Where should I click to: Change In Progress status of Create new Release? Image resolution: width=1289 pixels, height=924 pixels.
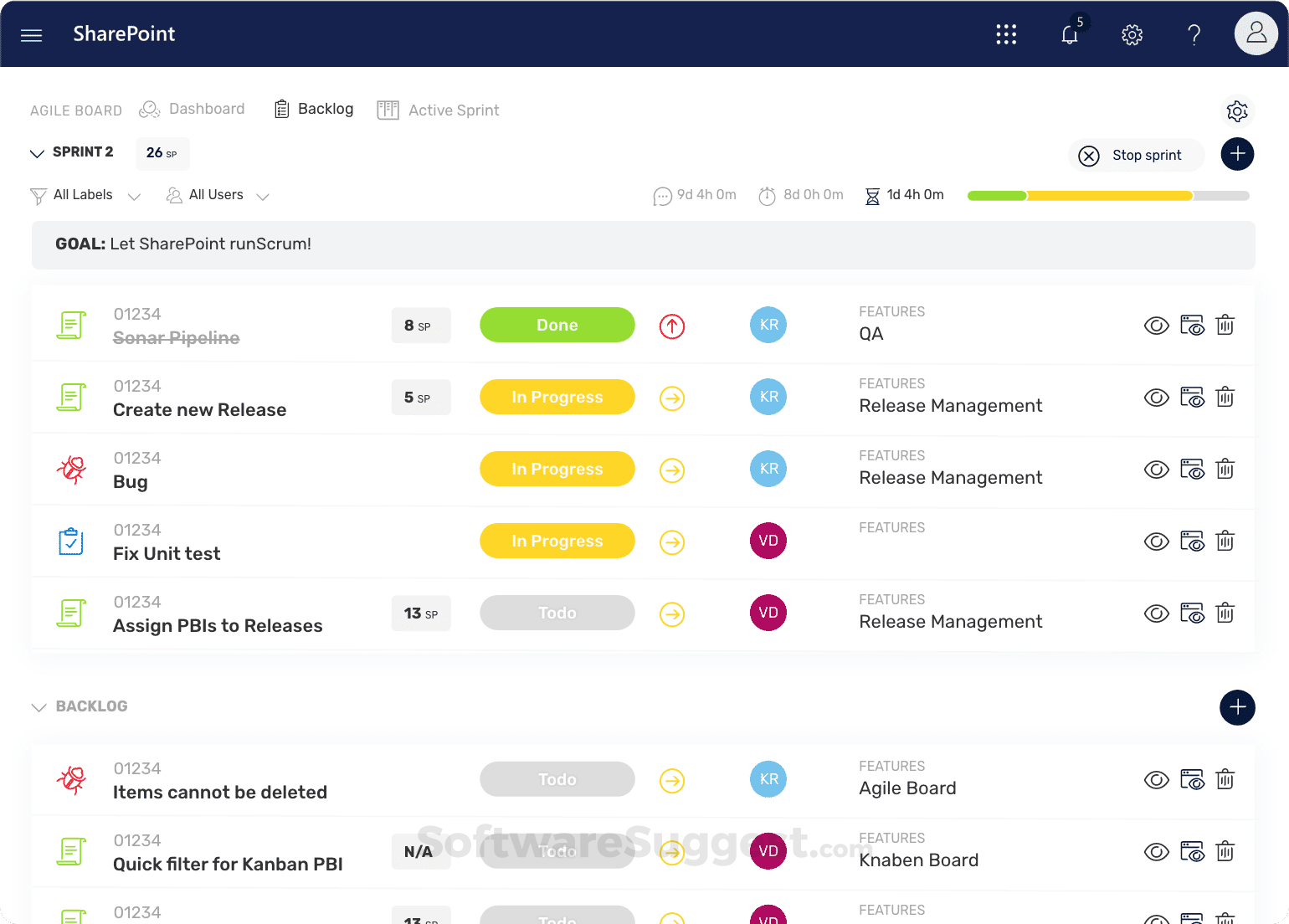(x=557, y=397)
